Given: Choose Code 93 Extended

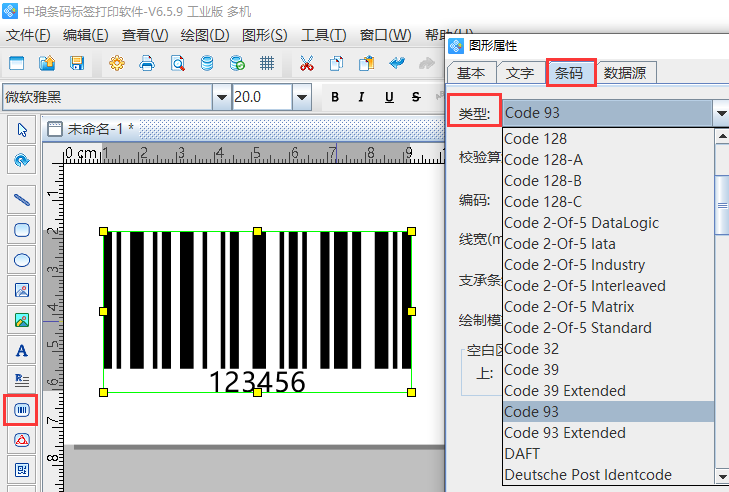Looking at the screenshot, I should [608, 433].
